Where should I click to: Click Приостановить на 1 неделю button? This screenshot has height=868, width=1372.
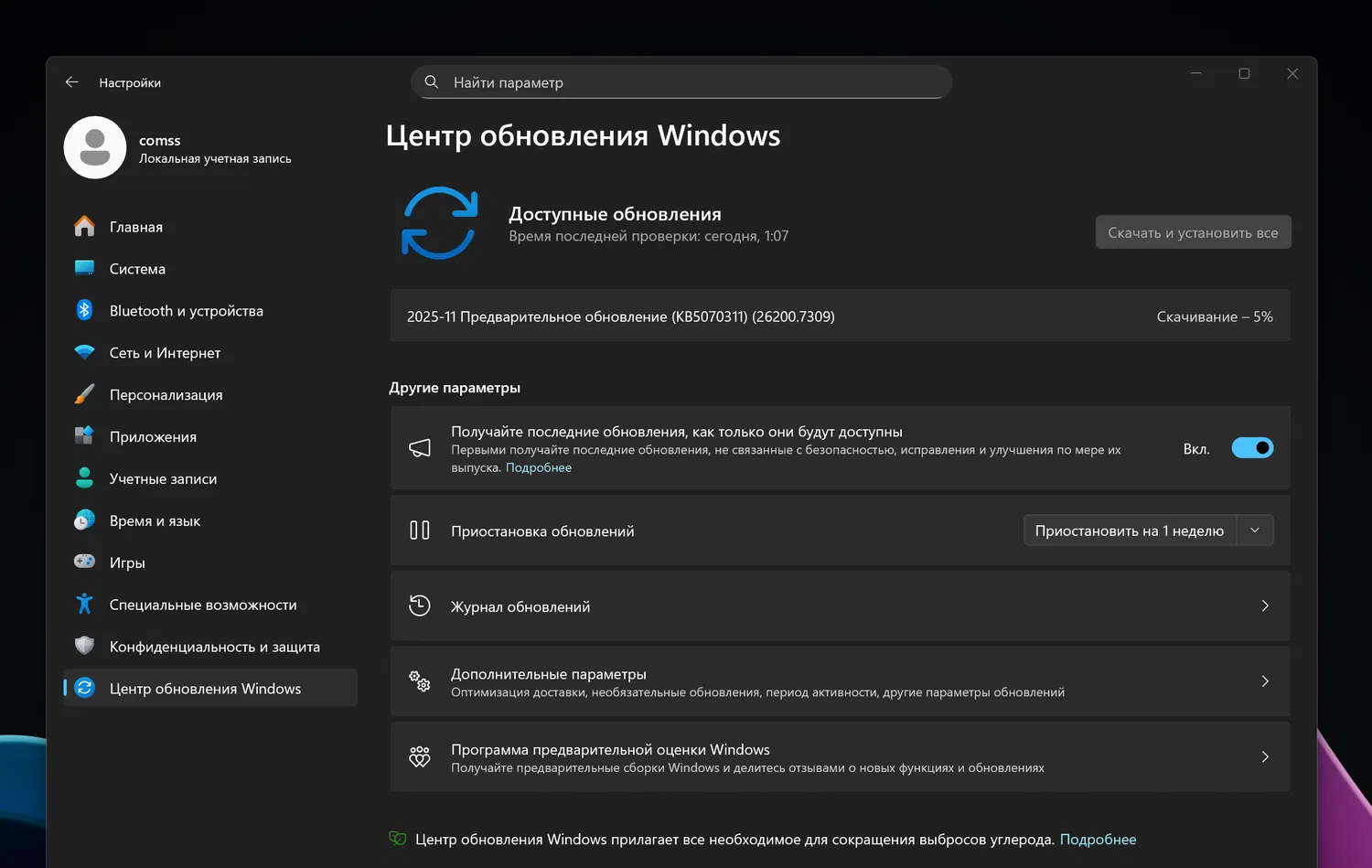pos(1130,530)
